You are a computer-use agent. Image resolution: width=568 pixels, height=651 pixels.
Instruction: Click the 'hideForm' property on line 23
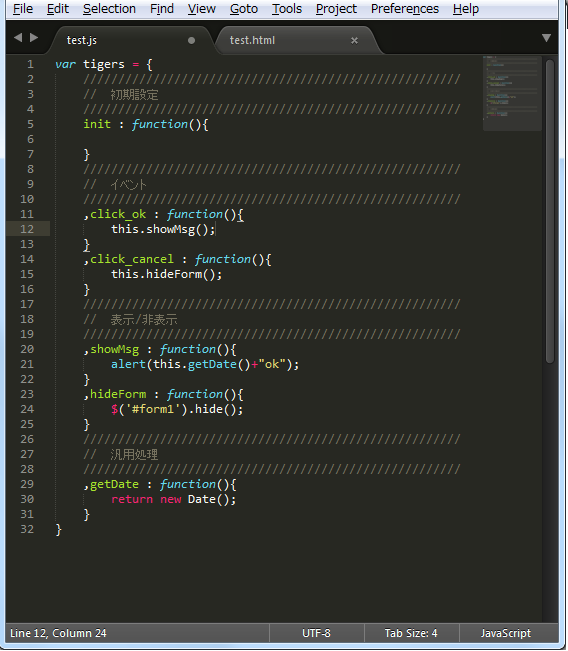(x=118, y=394)
